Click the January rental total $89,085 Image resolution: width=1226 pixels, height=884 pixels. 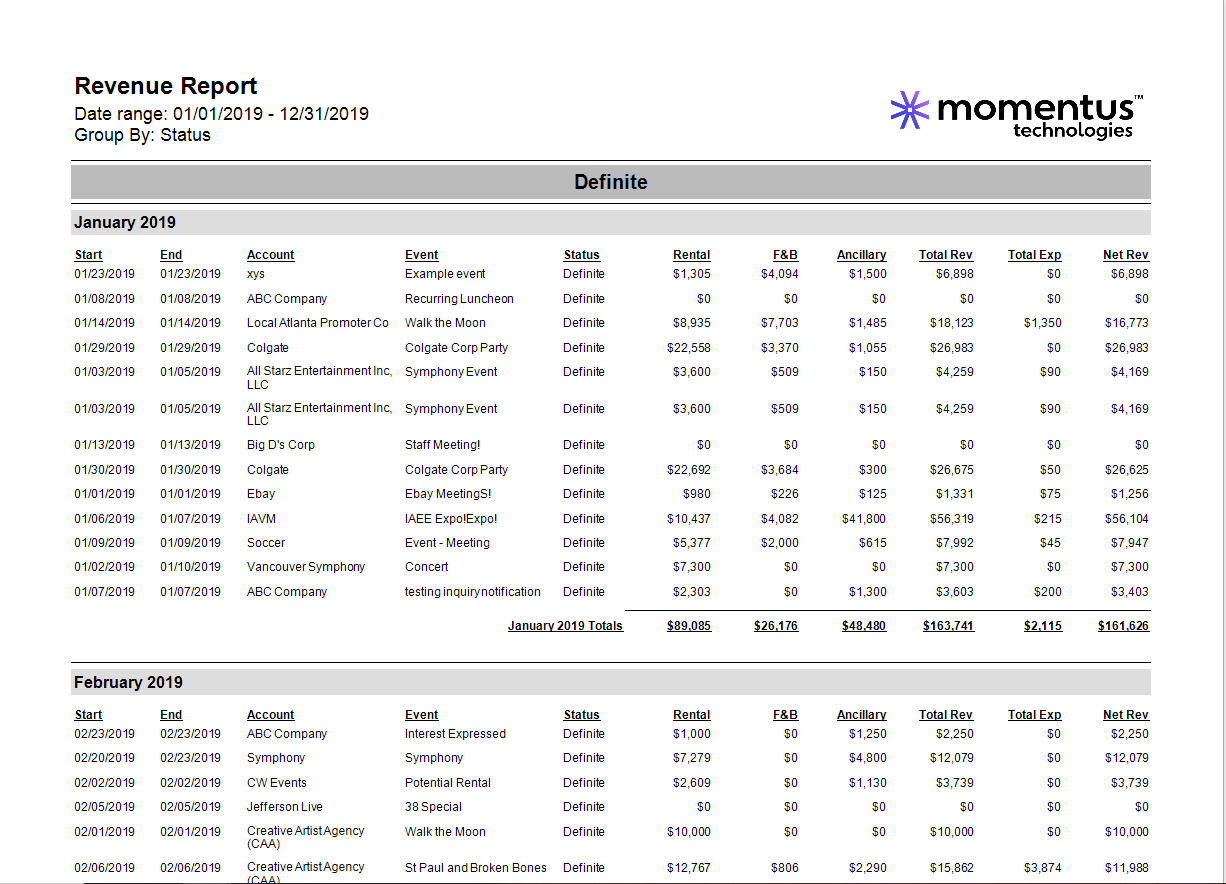click(x=689, y=626)
